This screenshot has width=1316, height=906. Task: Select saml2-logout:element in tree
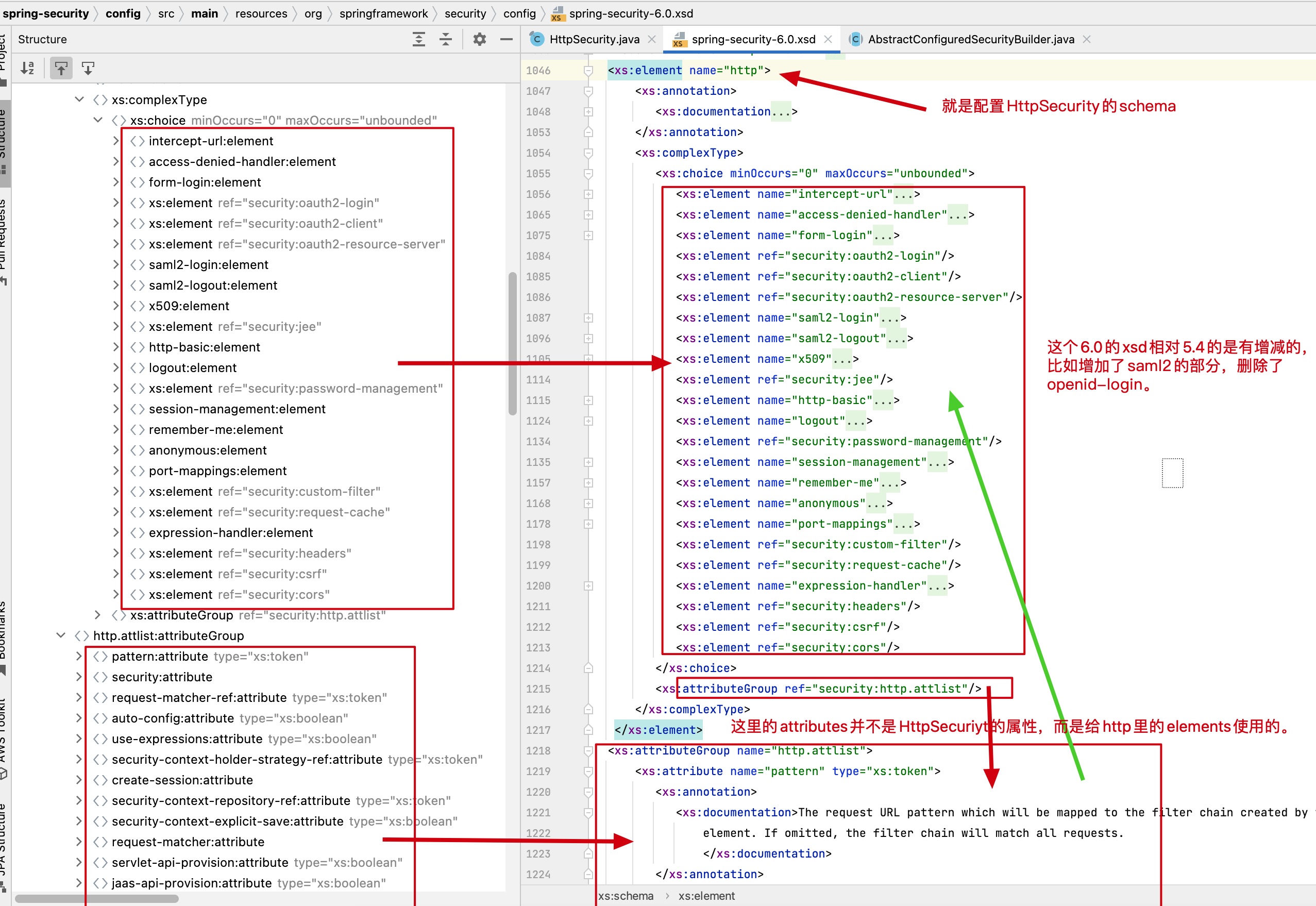point(213,286)
